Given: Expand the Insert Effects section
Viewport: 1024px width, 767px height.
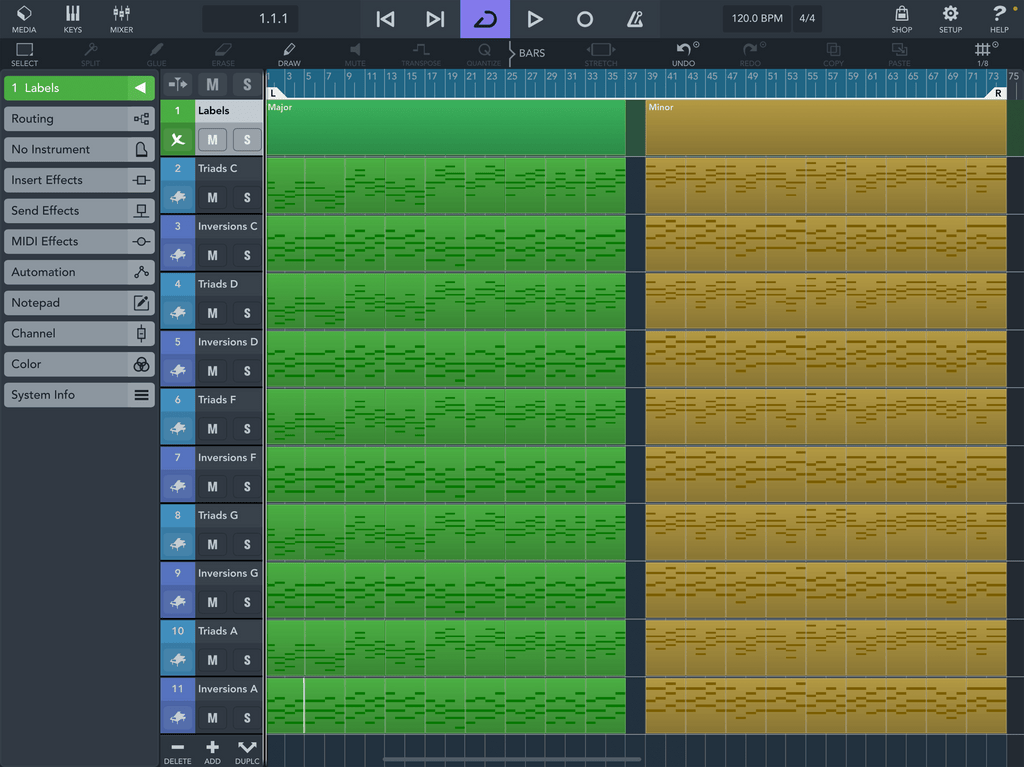Looking at the screenshot, I should [79, 180].
